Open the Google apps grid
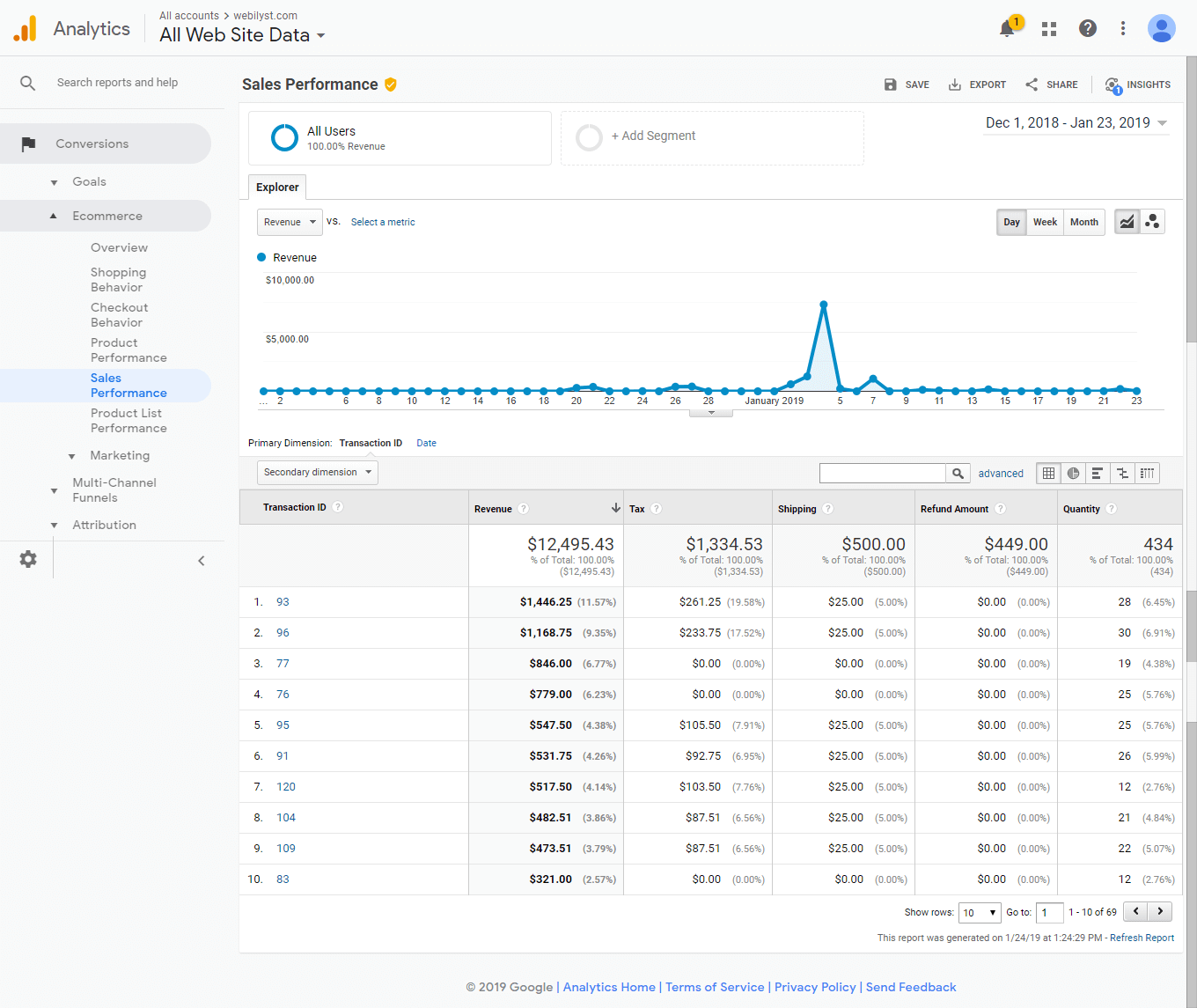 pos(1048,29)
